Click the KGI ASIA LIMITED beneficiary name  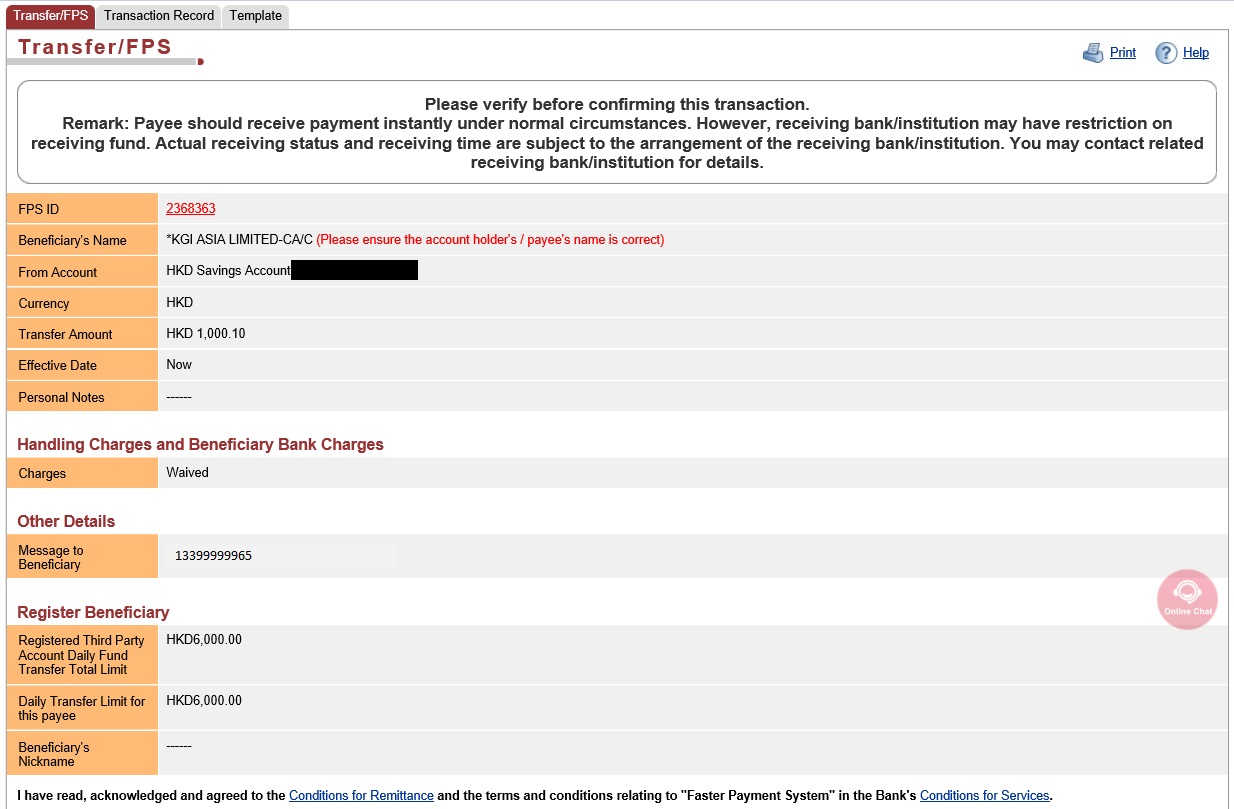click(x=239, y=240)
